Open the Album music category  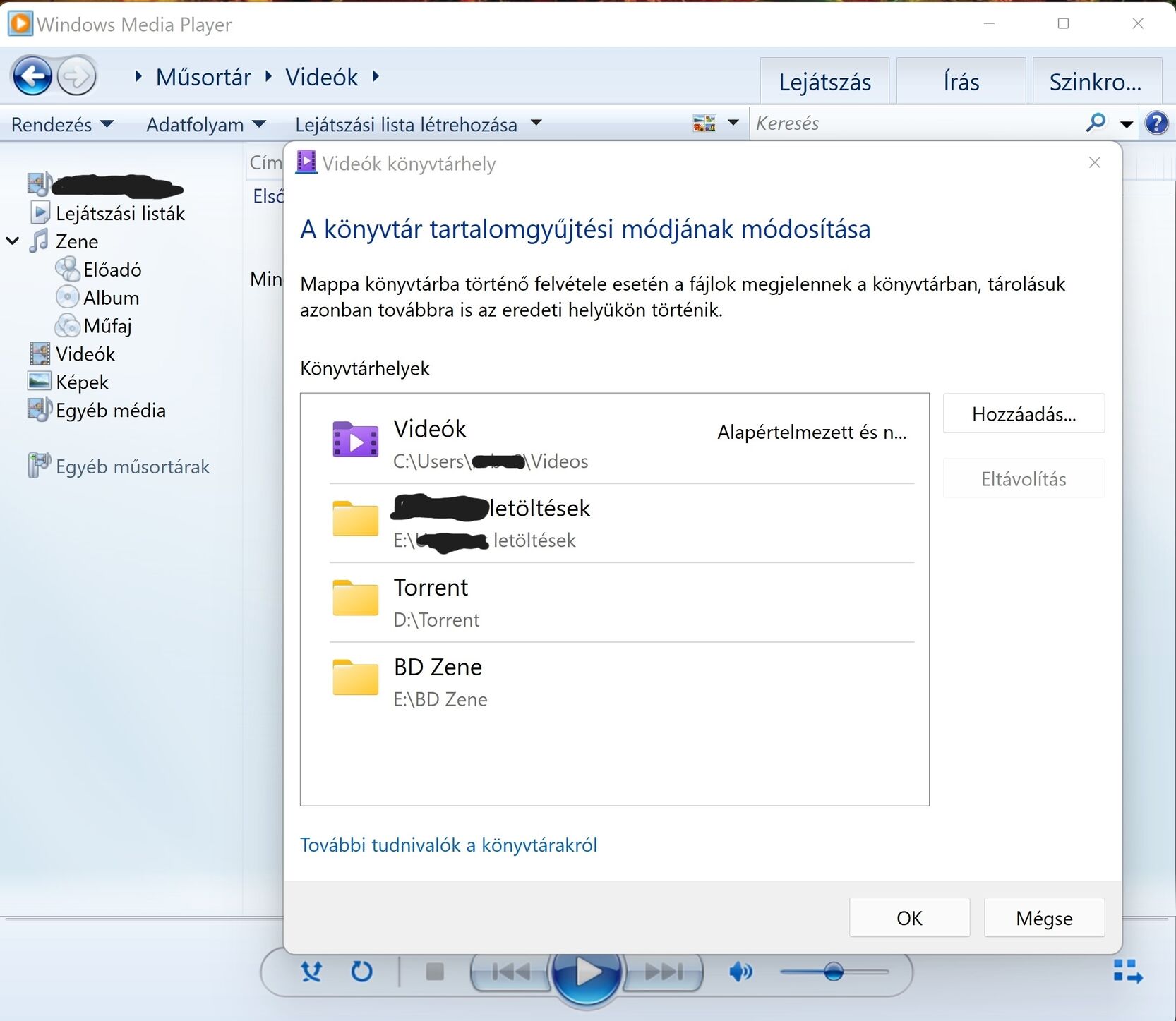[111, 298]
